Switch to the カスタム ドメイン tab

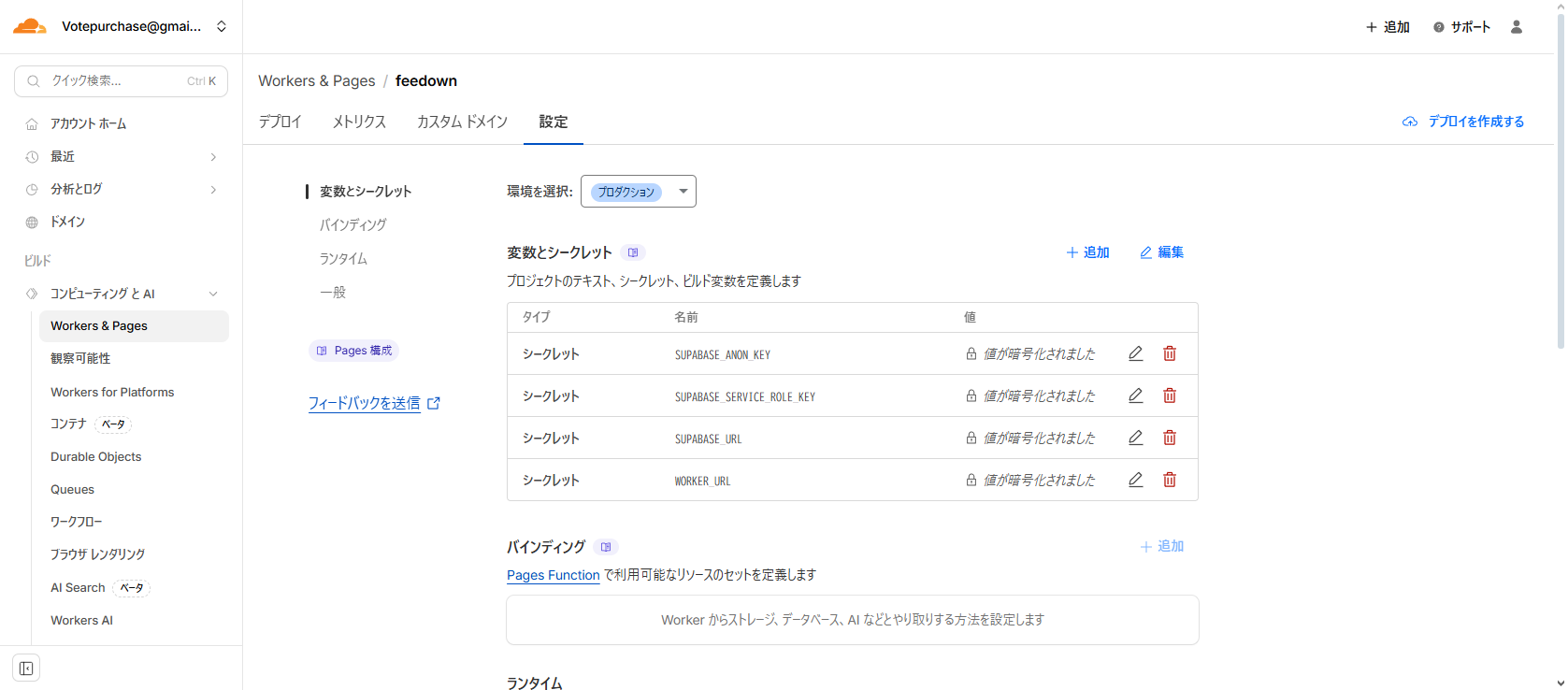[x=462, y=122]
